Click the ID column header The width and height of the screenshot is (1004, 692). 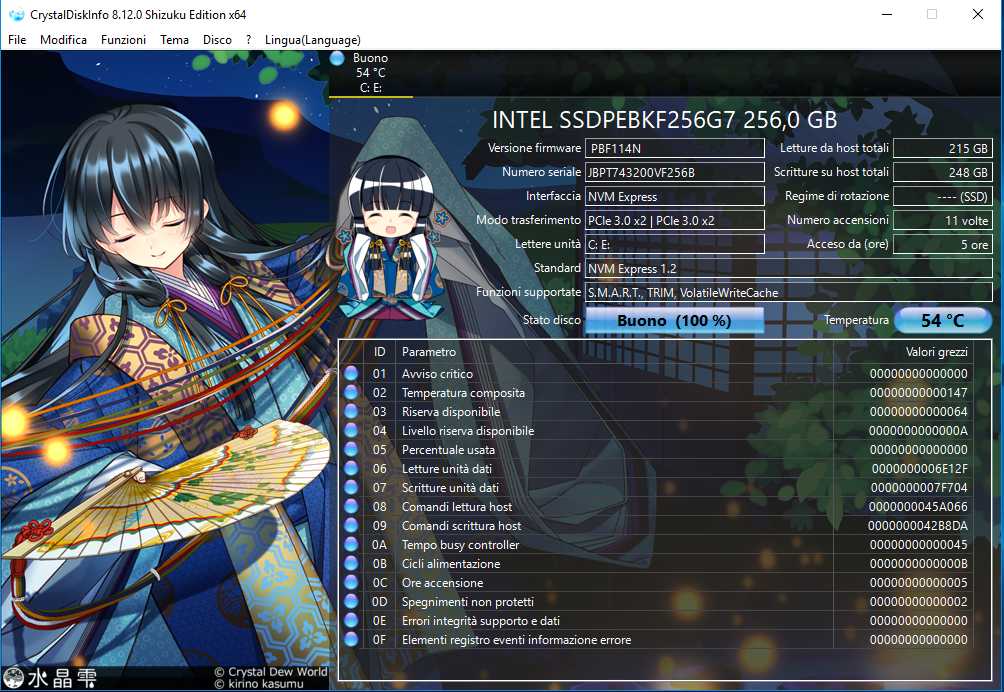point(379,352)
